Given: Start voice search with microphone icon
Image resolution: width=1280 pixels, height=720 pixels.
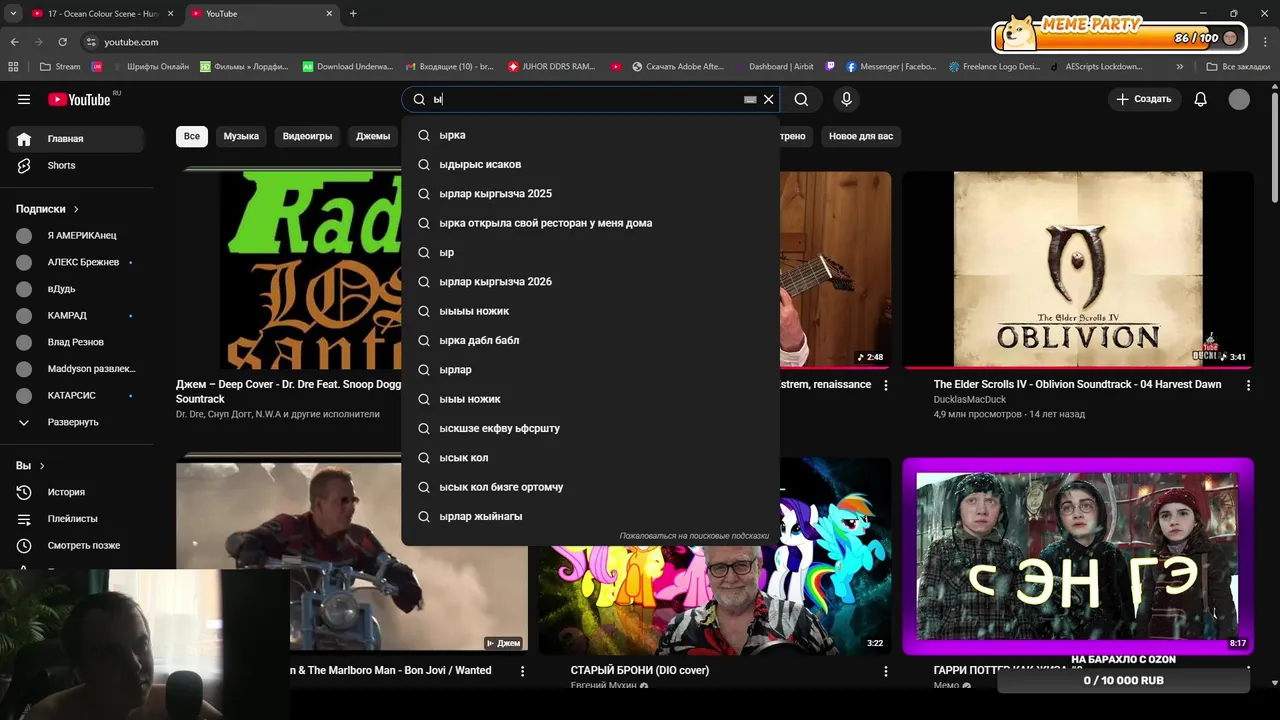Looking at the screenshot, I should click(846, 99).
